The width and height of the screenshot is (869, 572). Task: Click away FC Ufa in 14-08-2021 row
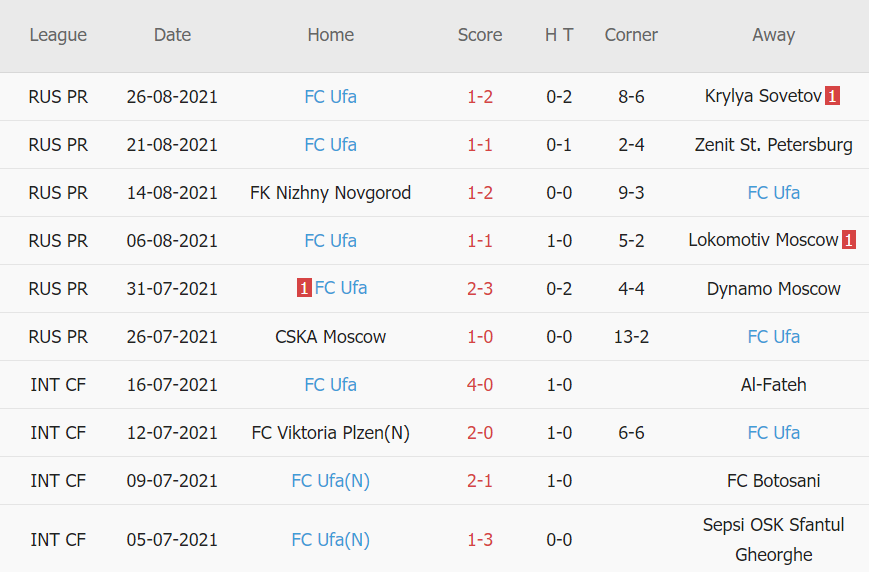tap(773, 193)
